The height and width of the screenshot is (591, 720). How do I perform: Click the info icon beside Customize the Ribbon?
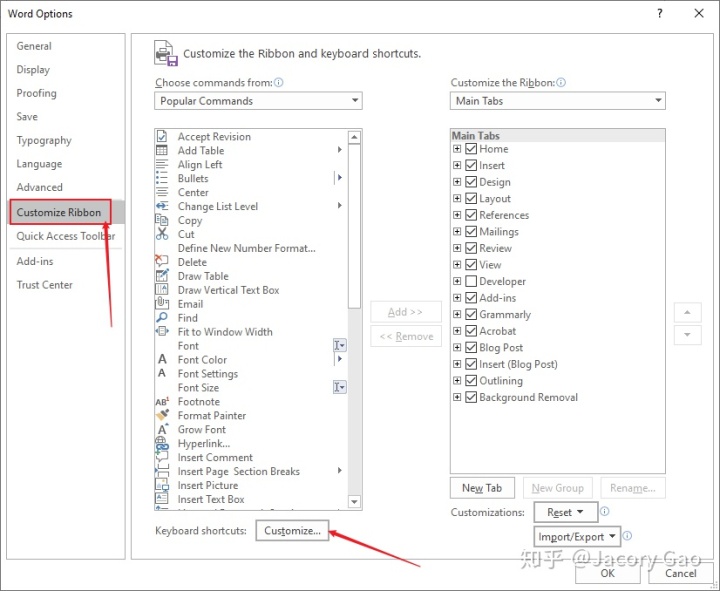pos(561,83)
